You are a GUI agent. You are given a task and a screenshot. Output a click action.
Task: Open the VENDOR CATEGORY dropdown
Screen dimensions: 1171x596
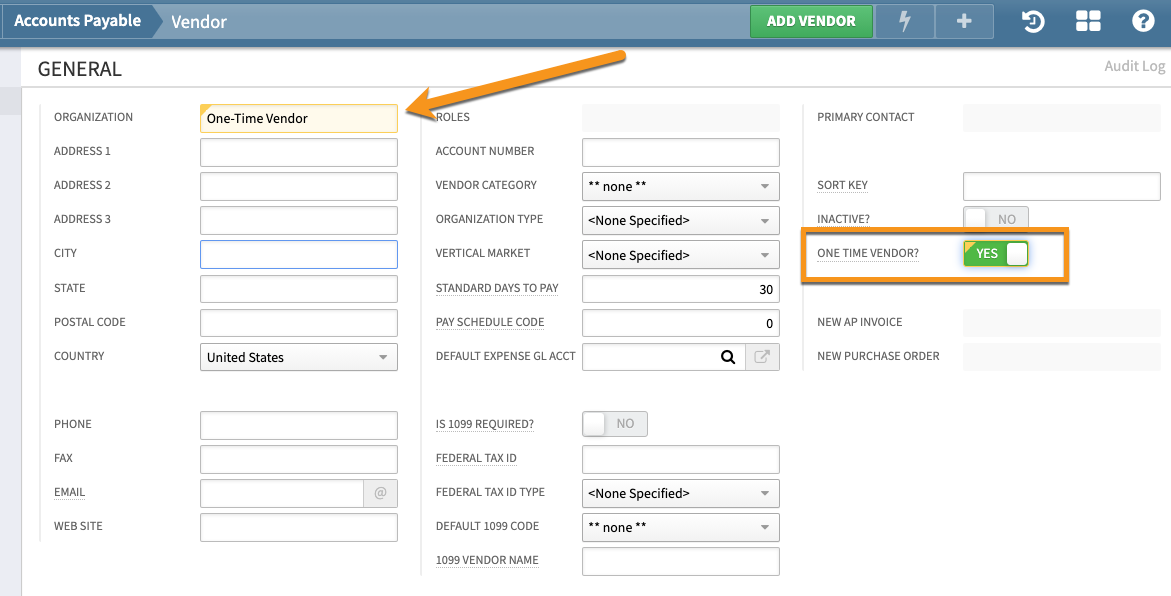click(x=680, y=186)
